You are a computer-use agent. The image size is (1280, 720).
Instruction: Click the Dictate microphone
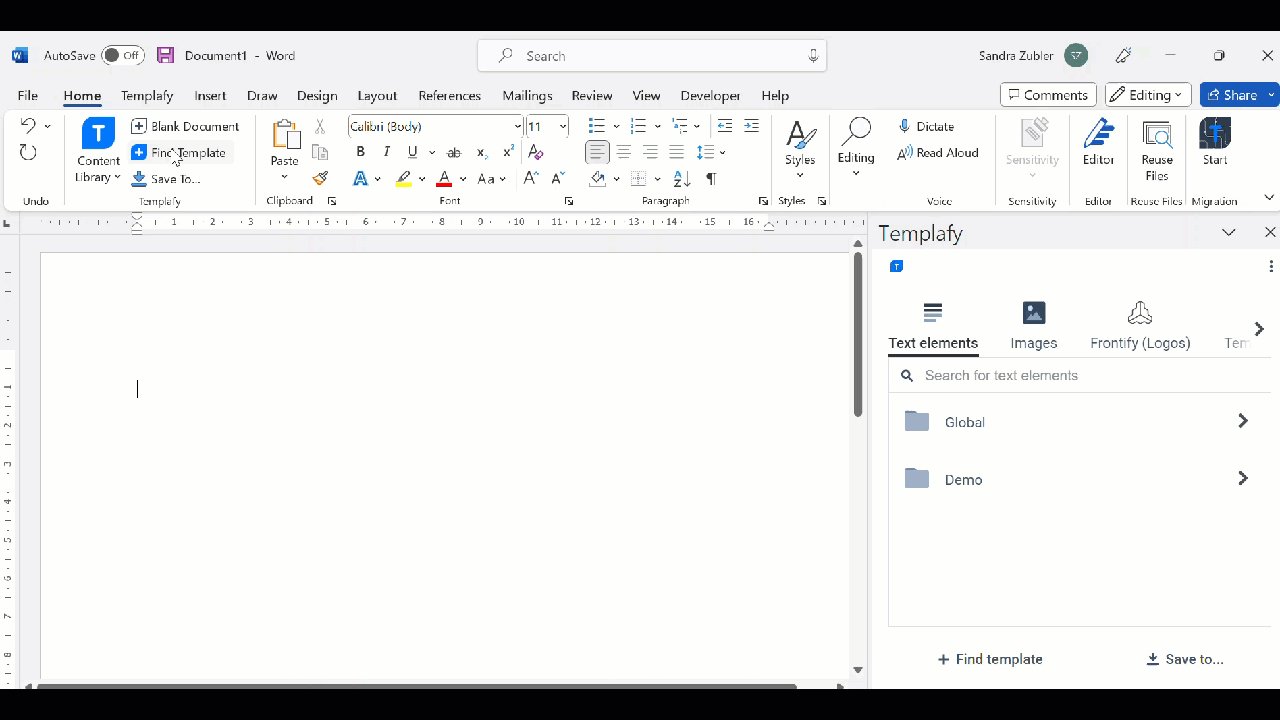pyautogui.click(x=926, y=126)
